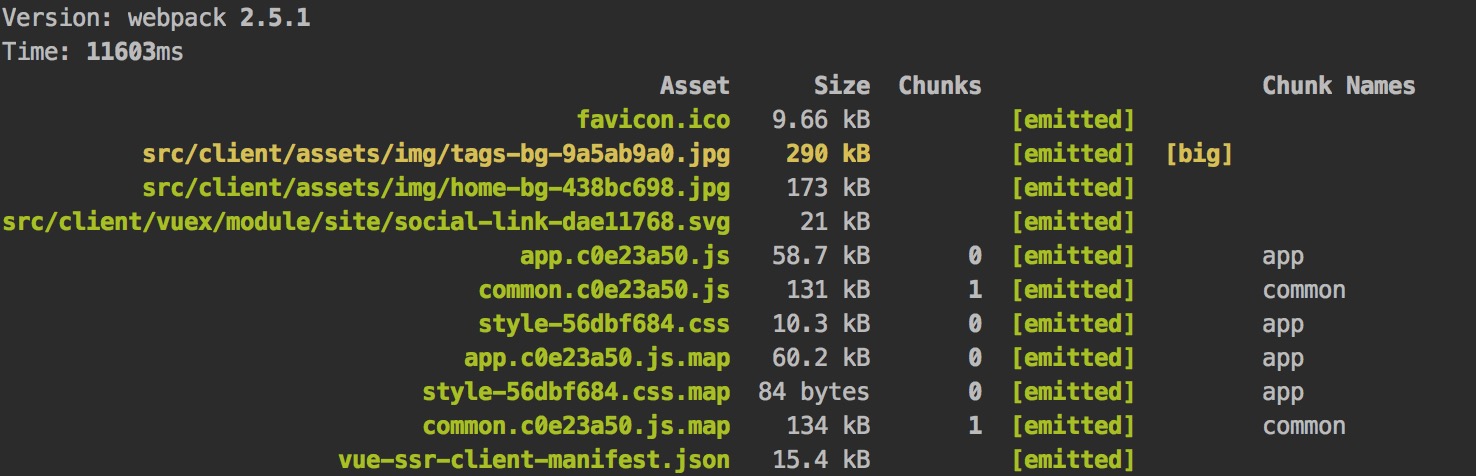This screenshot has height=476, width=1476.
Task: Click the common.c0e23a50.js filename
Action: (604, 290)
